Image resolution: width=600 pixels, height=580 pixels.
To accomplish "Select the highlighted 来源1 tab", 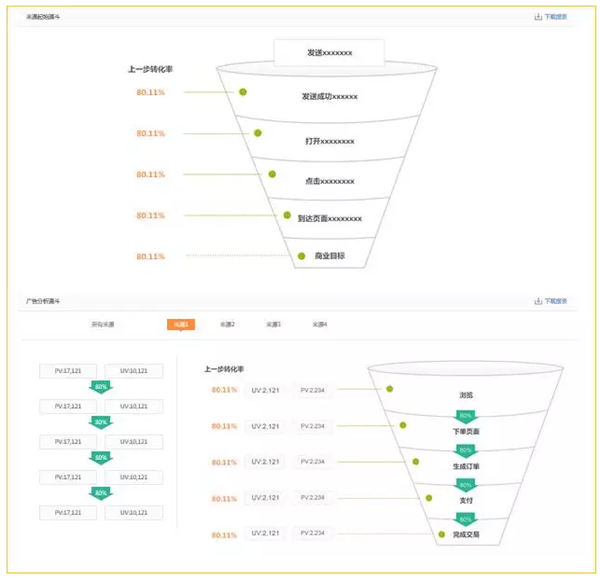I will 181,324.
